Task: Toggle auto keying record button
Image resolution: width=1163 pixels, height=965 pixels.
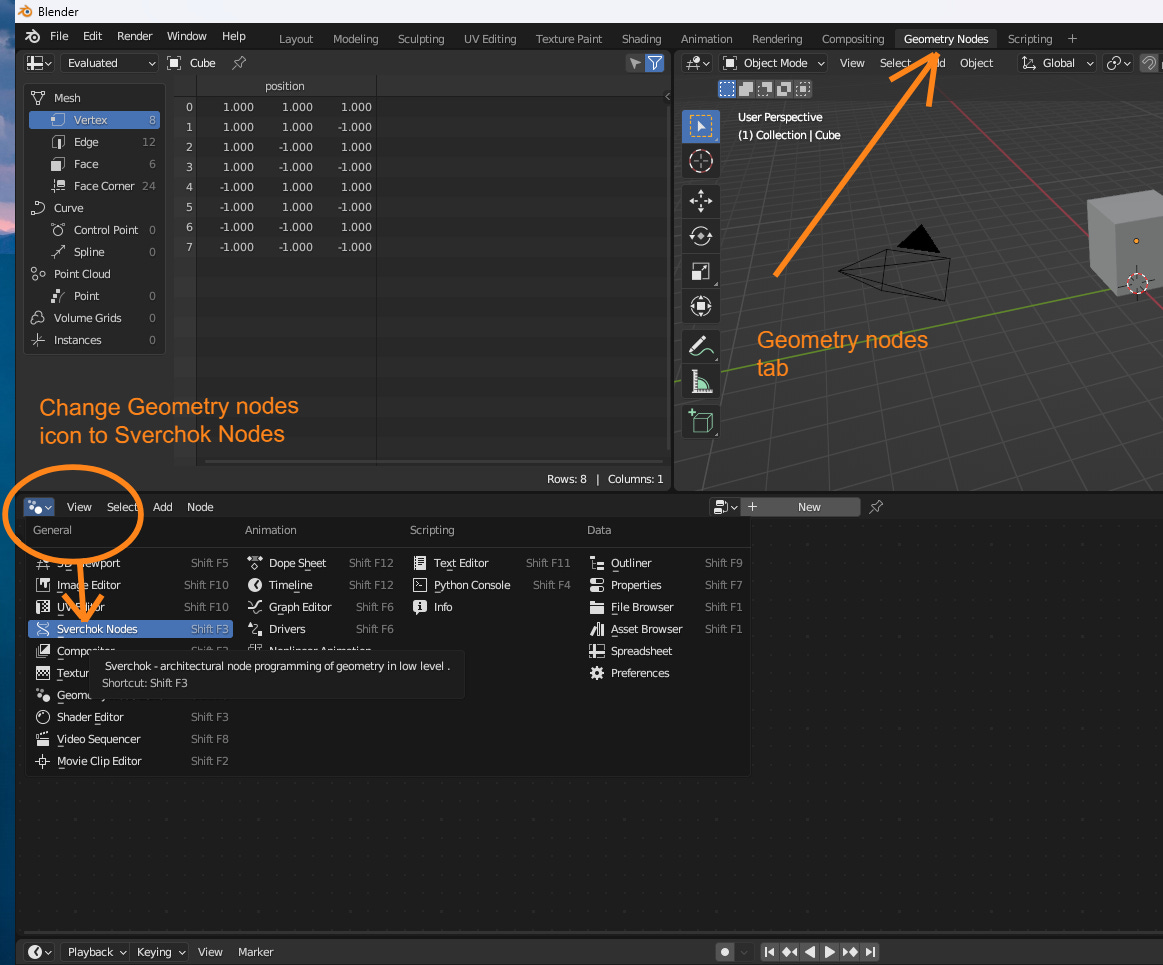Action: coord(725,952)
